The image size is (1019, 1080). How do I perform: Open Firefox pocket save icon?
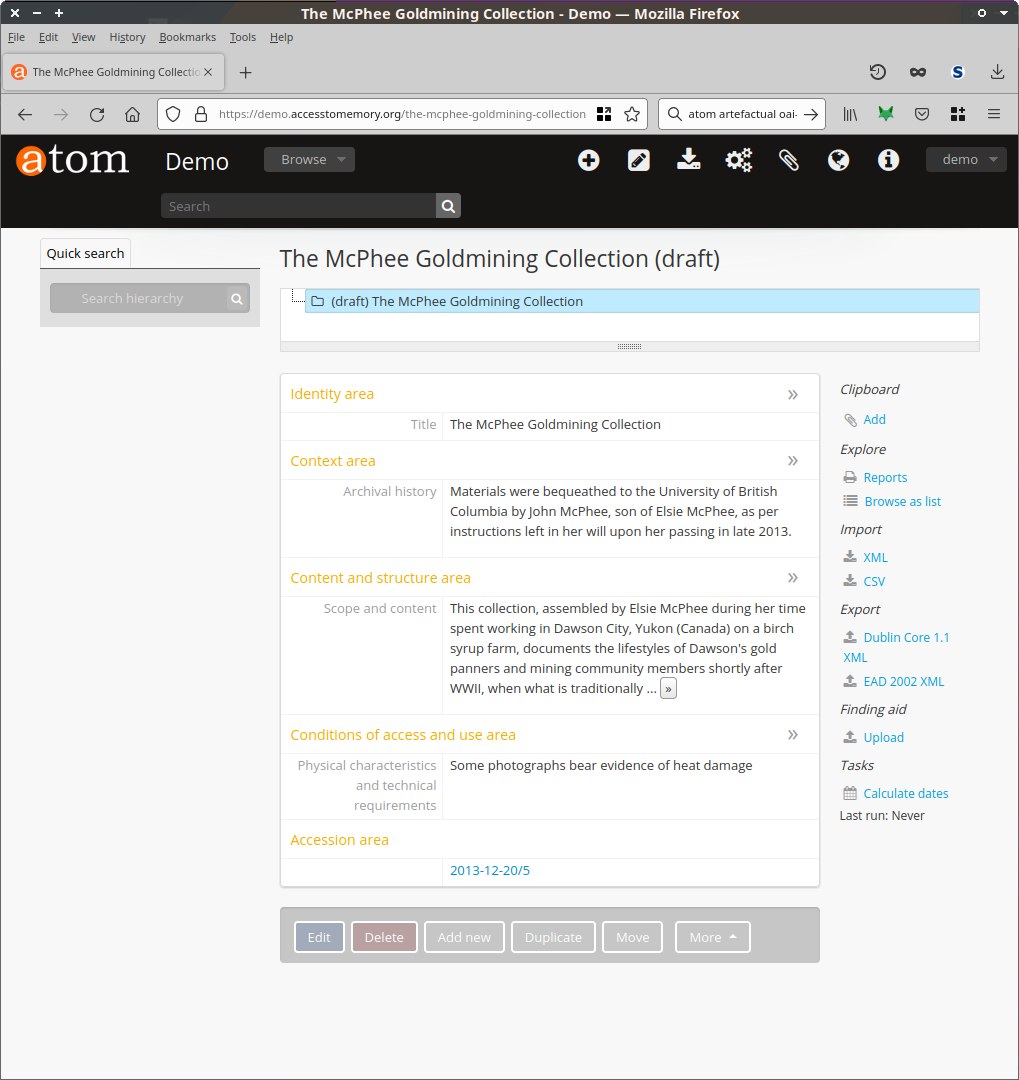tap(922, 114)
